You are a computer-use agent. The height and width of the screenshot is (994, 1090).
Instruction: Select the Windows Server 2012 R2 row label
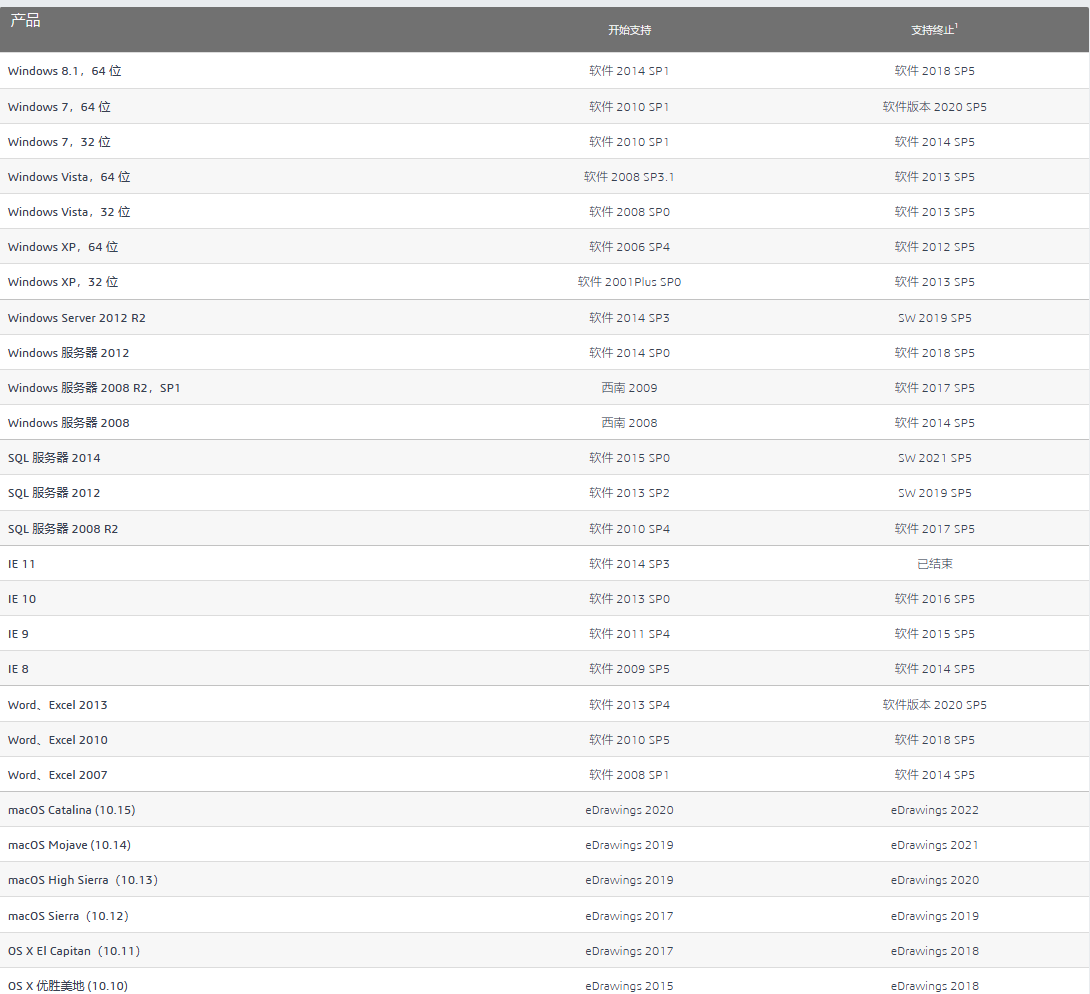[77, 318]
